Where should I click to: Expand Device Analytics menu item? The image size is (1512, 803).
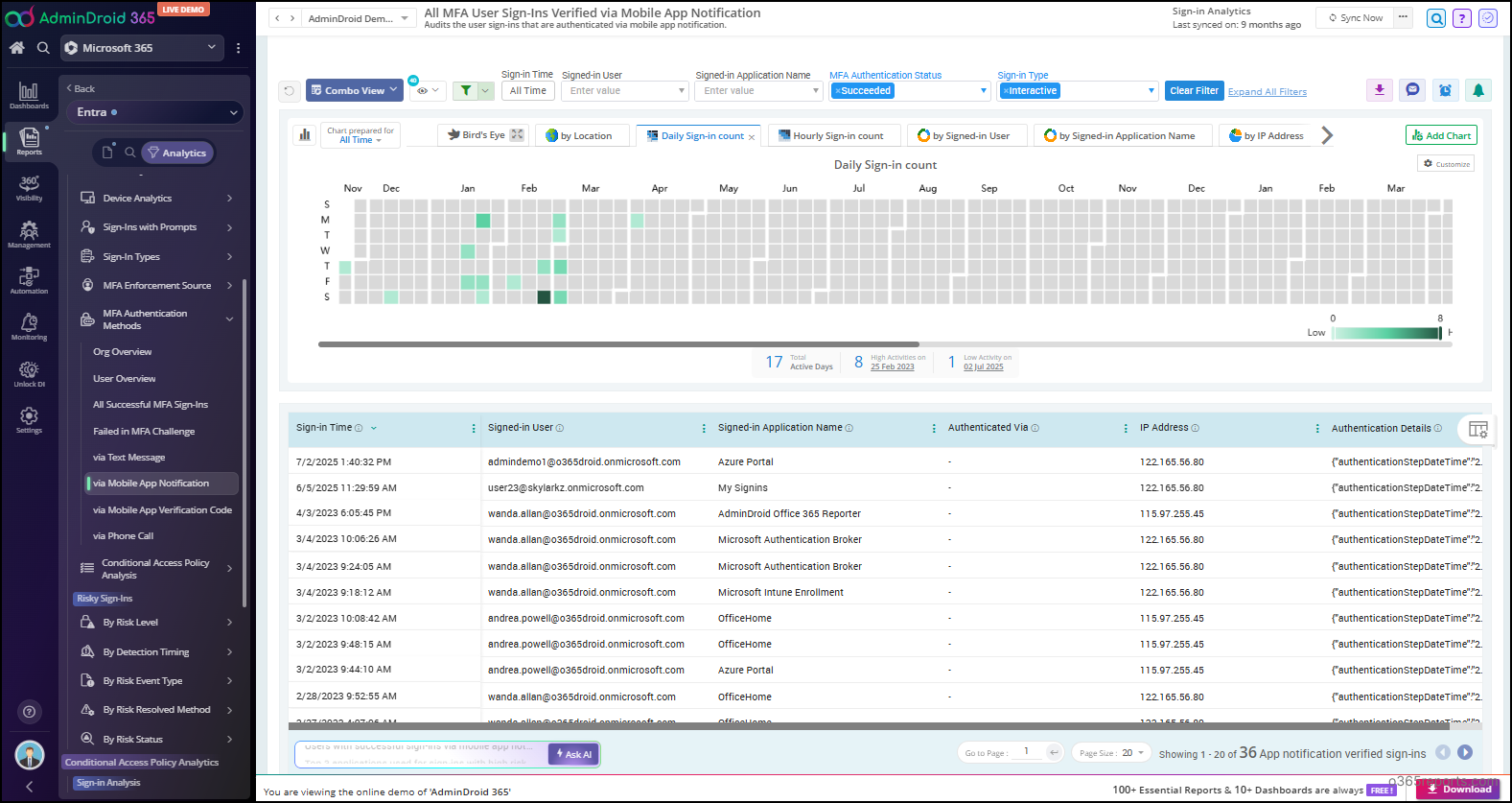[157, 199]
